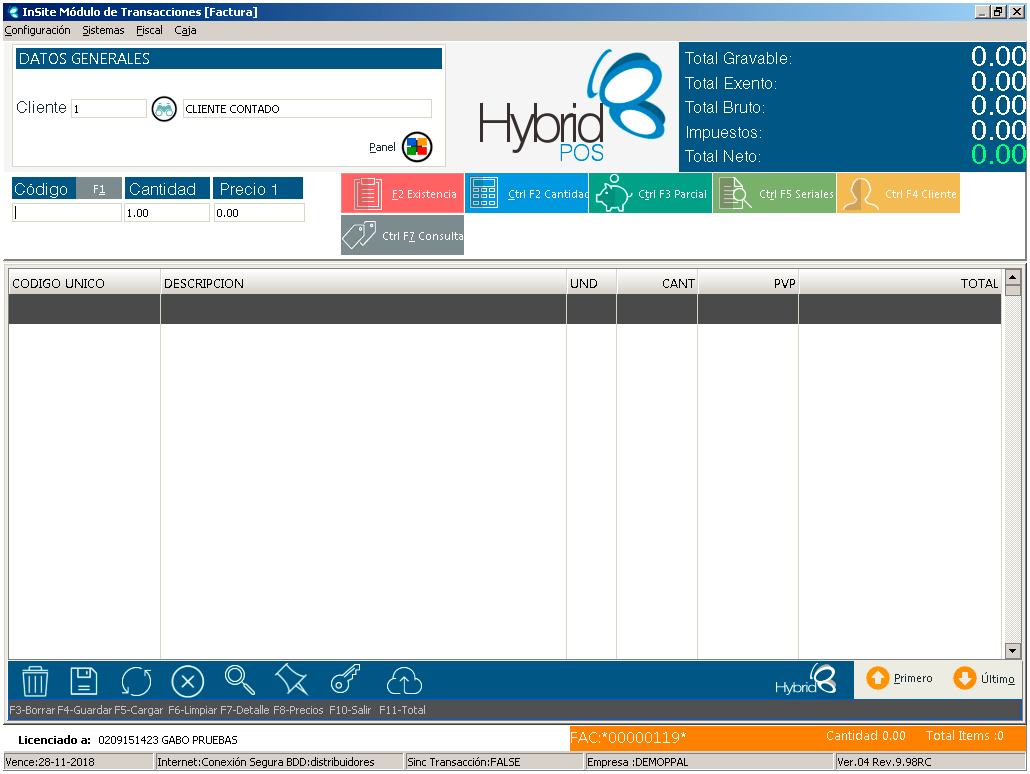Click the F2 Existencia button

pos(402,193)
